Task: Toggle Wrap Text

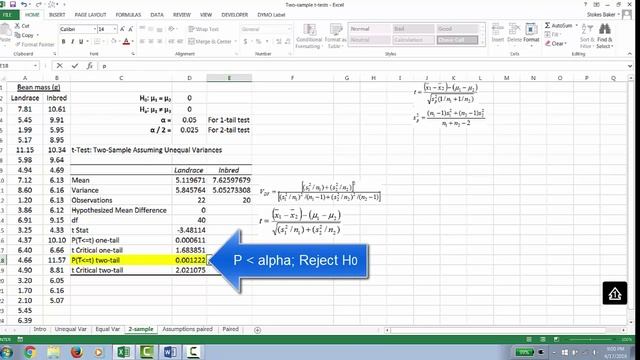Action: click(204, 29)
